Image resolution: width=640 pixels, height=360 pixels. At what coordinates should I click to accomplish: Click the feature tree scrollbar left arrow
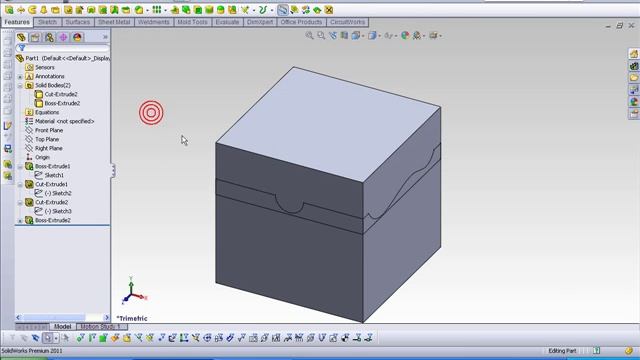[18, 317]
